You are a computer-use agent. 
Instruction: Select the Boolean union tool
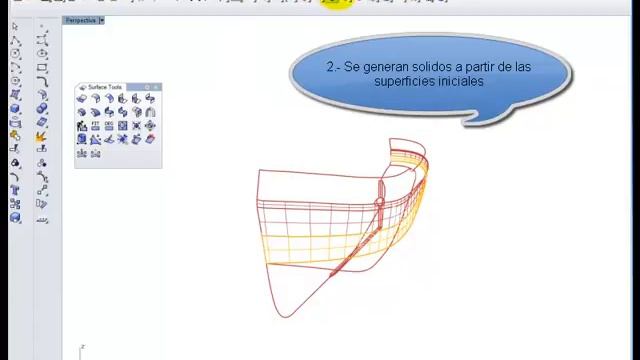click(x=42, y=109)
